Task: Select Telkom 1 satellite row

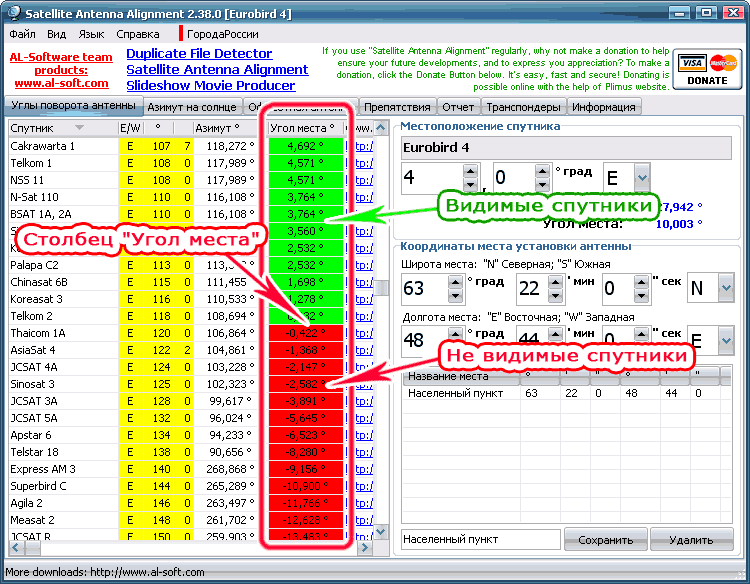Action: 190,163
